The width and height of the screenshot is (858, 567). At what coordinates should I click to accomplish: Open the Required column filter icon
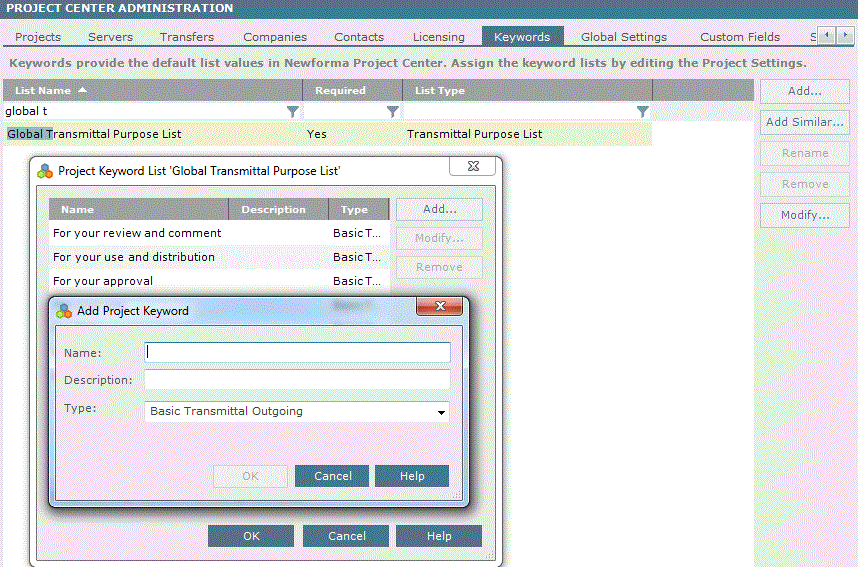(392, 112)
